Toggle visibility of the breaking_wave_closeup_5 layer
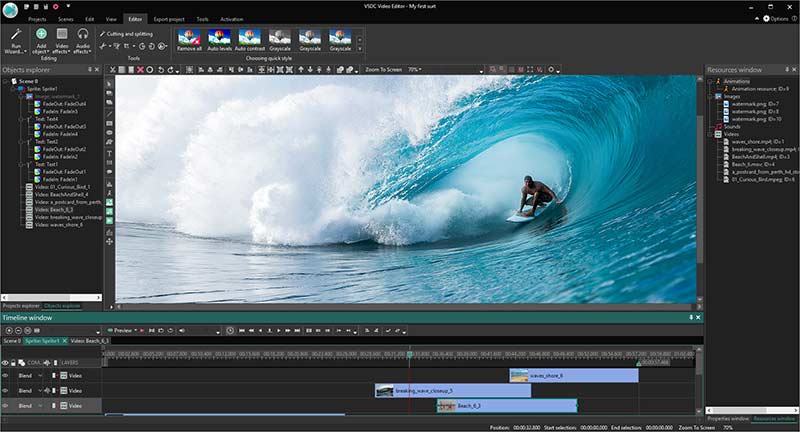Viewport: 800px width, 432px height. tap(5, 391)
